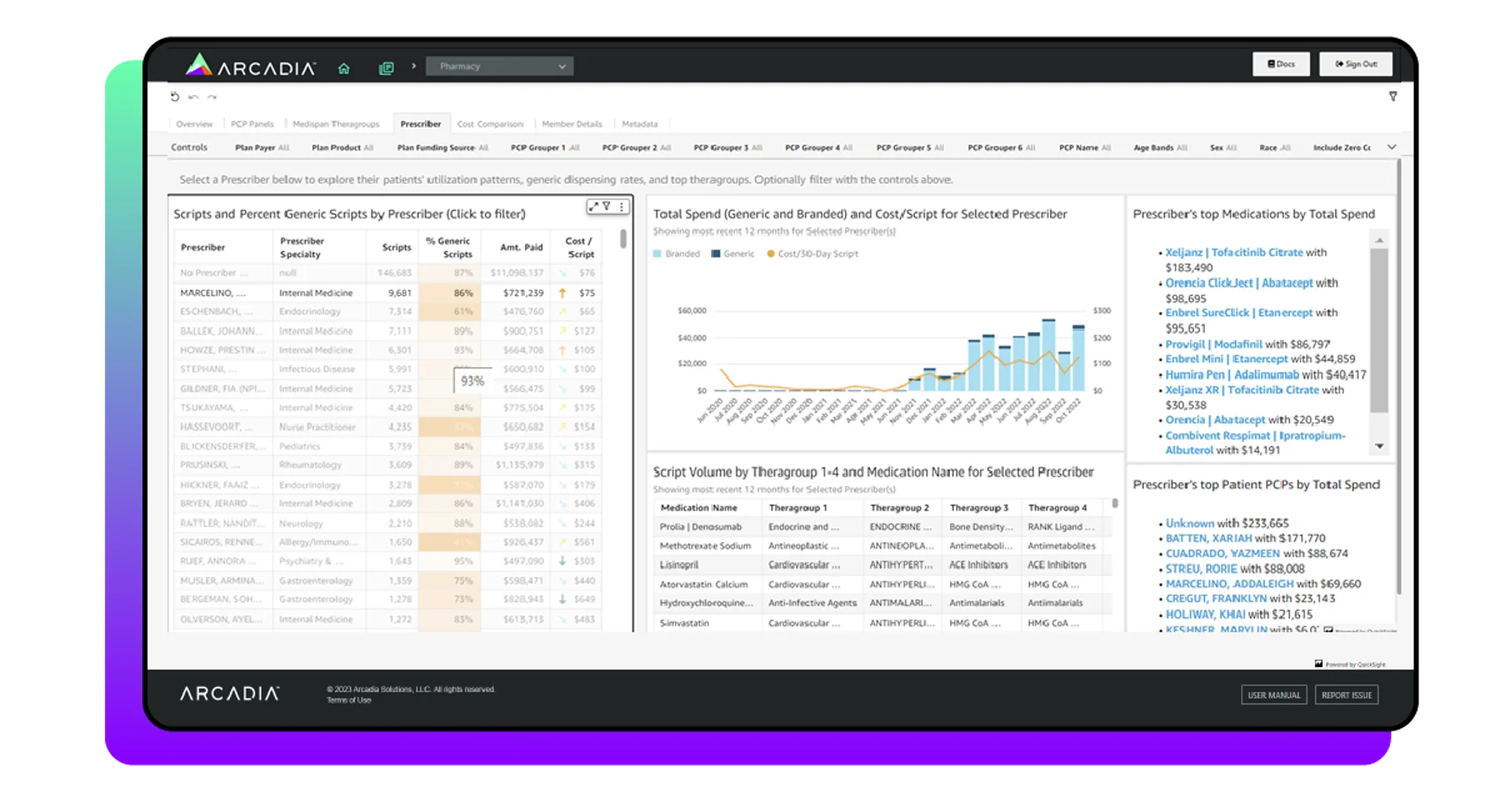
Task: Click the Prolia | Denosumab row
Action: tap(883, 527)
